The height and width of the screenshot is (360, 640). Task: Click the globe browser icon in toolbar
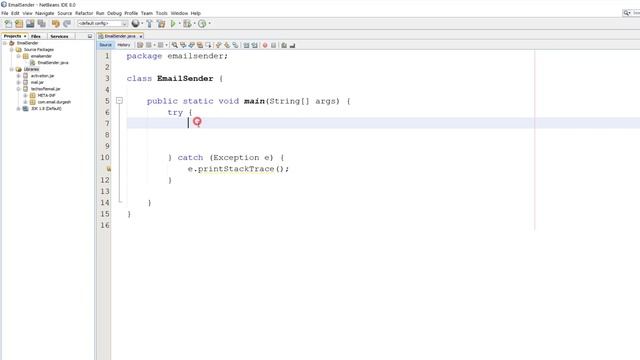136,24
